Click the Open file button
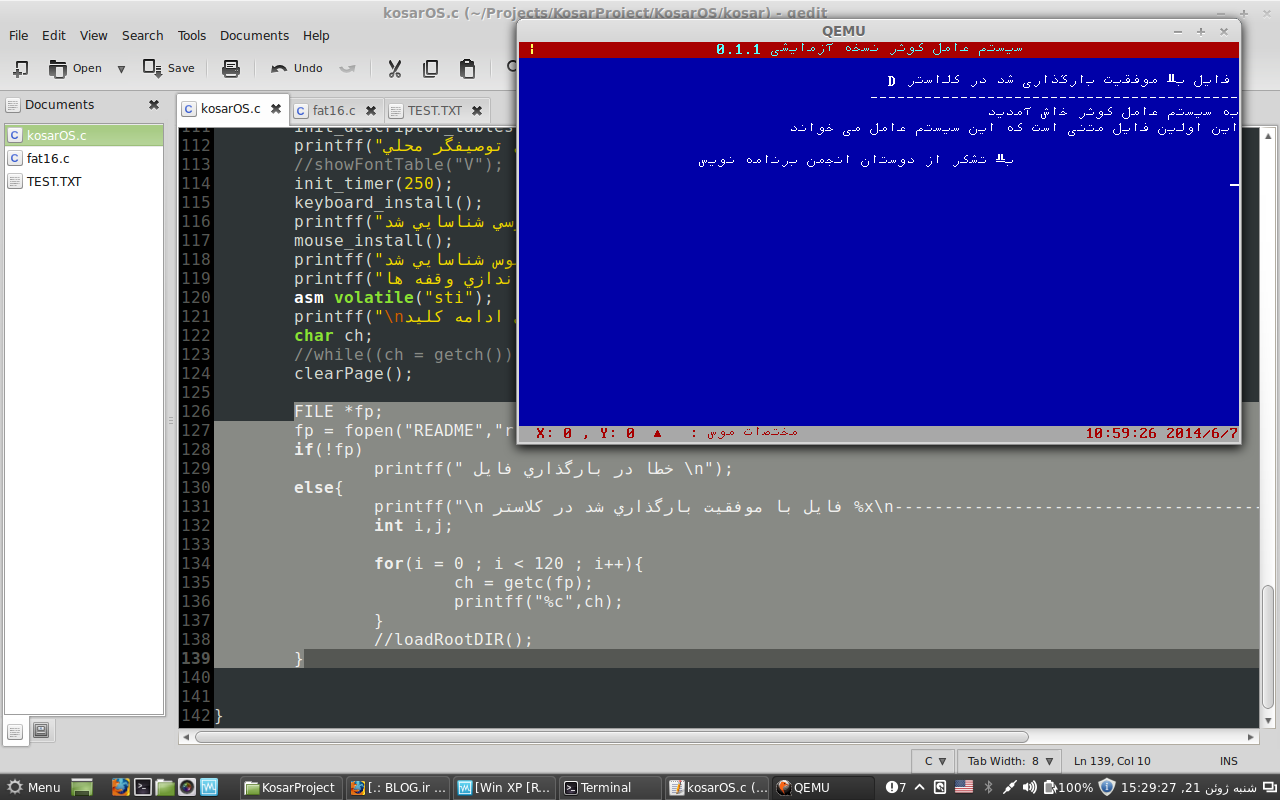1280x800 pixels. coord(75,68)
